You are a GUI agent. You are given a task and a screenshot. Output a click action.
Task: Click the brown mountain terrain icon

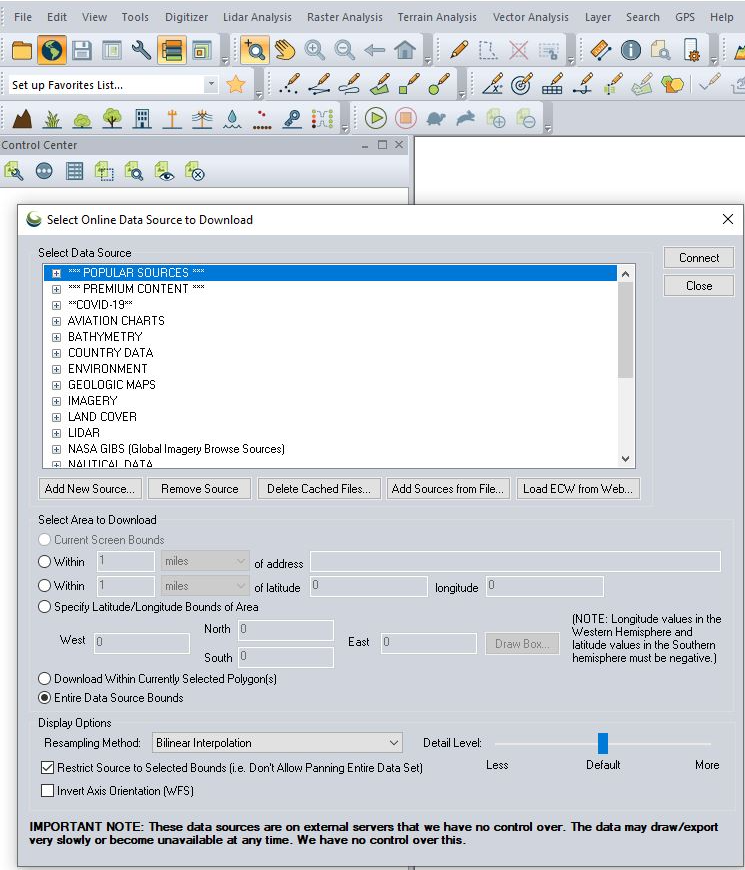[x=22, y=118]
